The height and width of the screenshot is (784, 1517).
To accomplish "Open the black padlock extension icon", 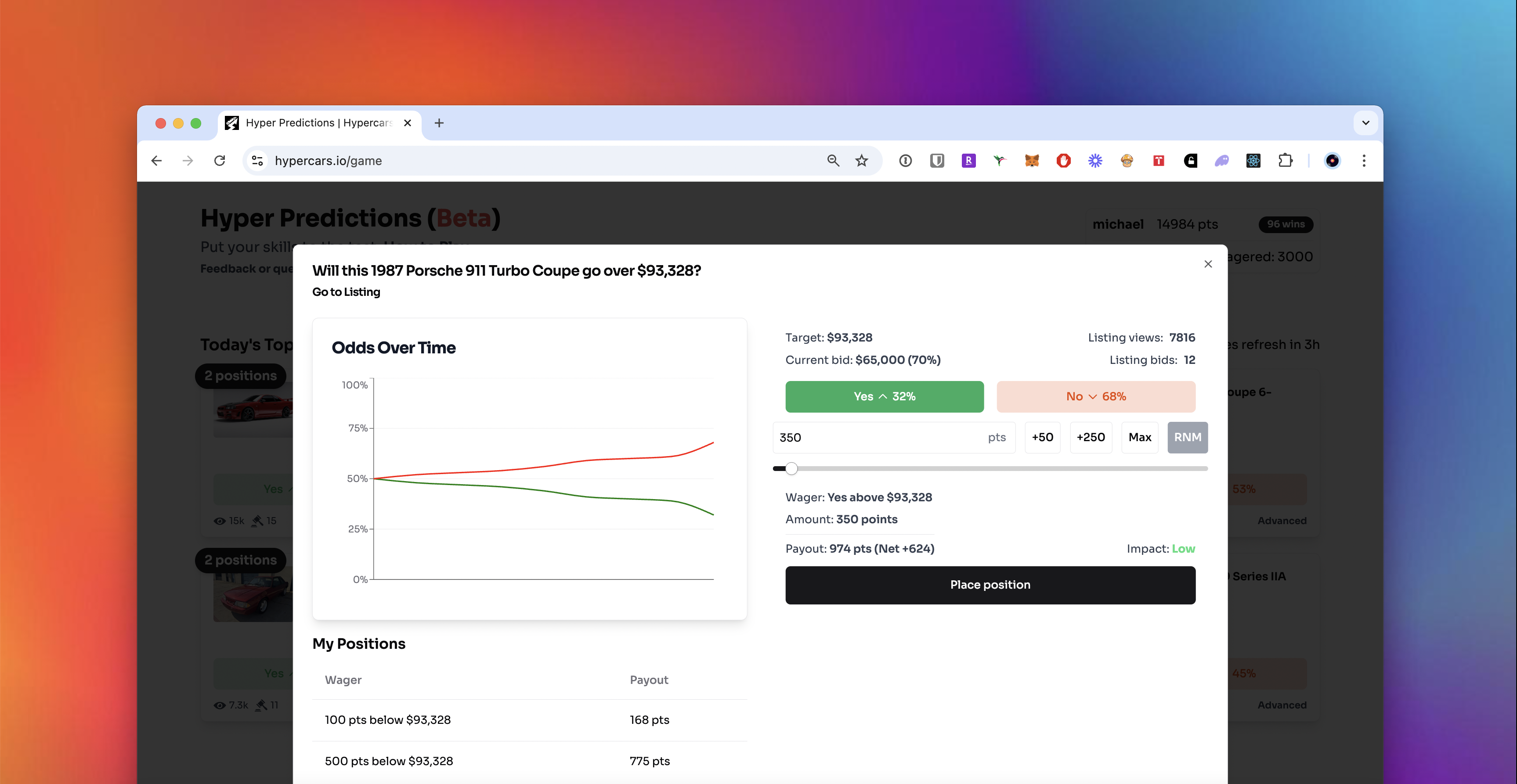I will [x=1190, y=161].
